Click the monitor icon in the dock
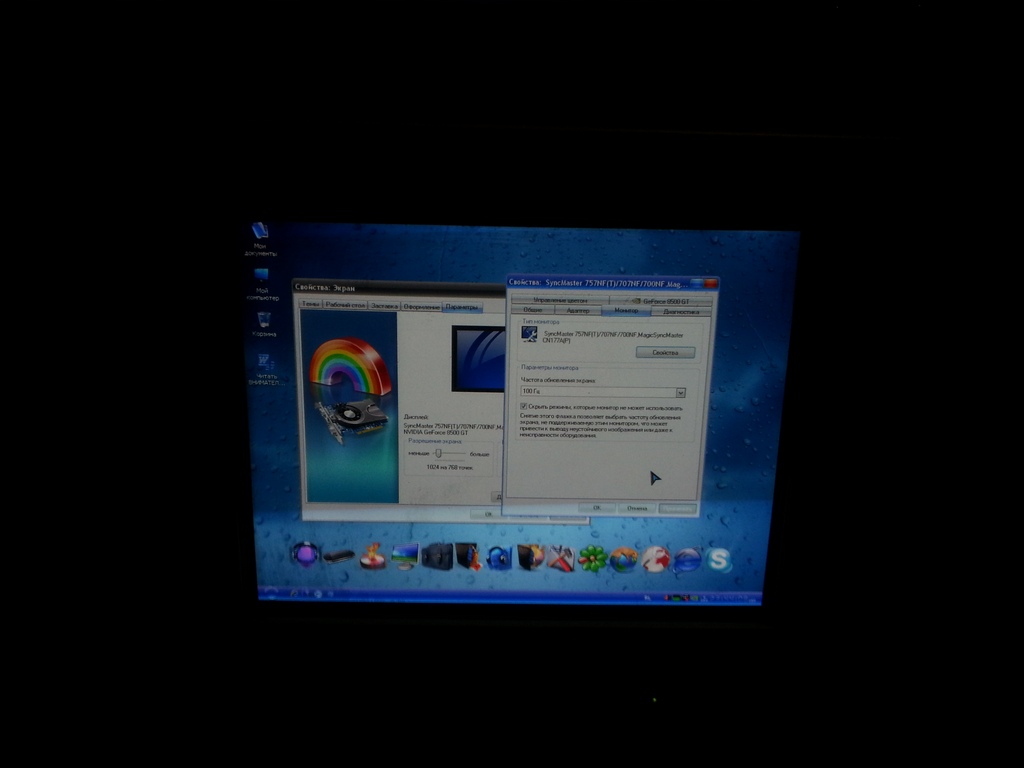The image size is (1024, 768). [404, 556]
